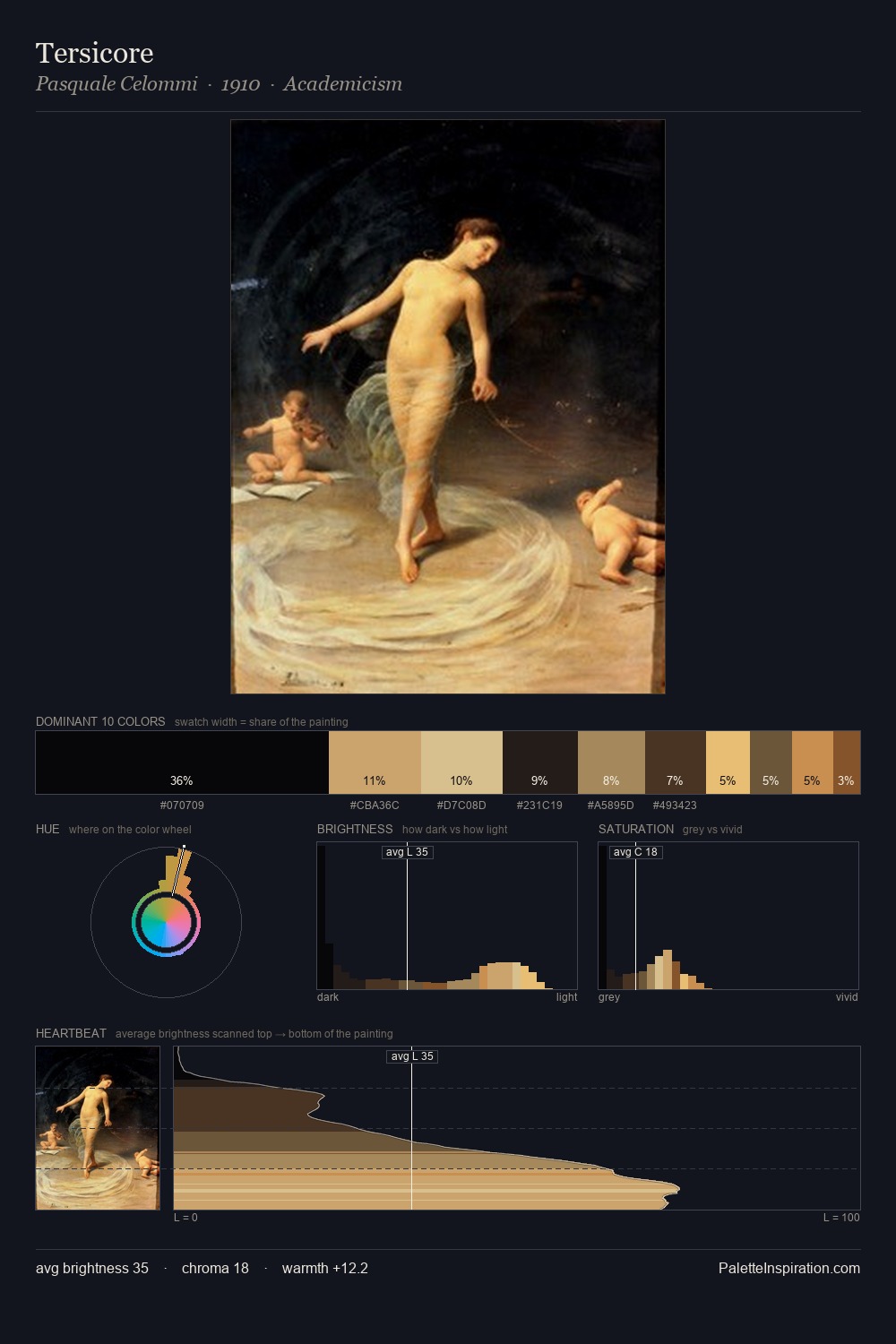The width and height of the screenshot is (896, 1344).
Task: Select the 9% dark brown swatch
Action: [540, 762]
